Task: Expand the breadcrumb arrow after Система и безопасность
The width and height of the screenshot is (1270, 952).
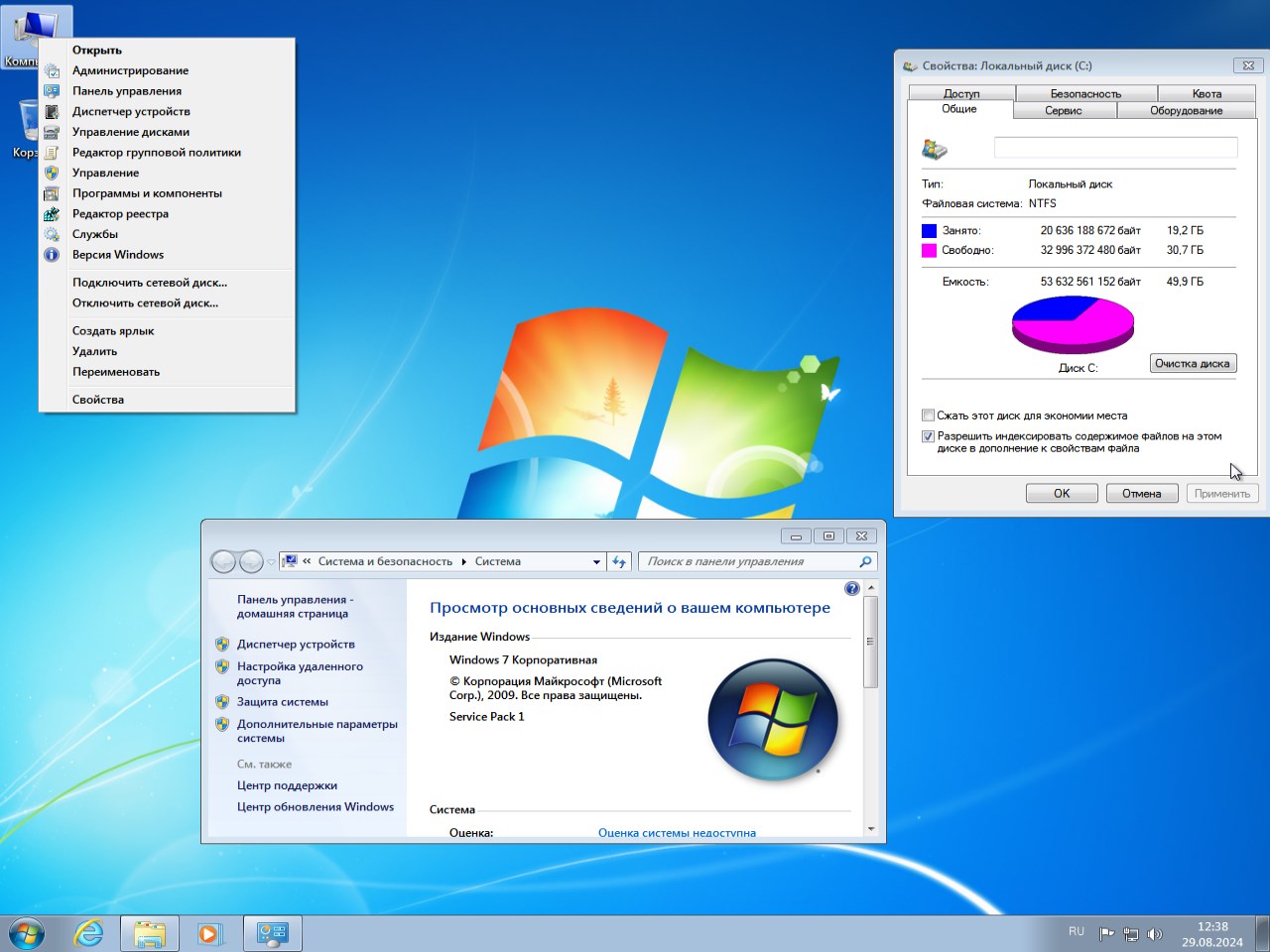Action: click(x=463, y=561)
